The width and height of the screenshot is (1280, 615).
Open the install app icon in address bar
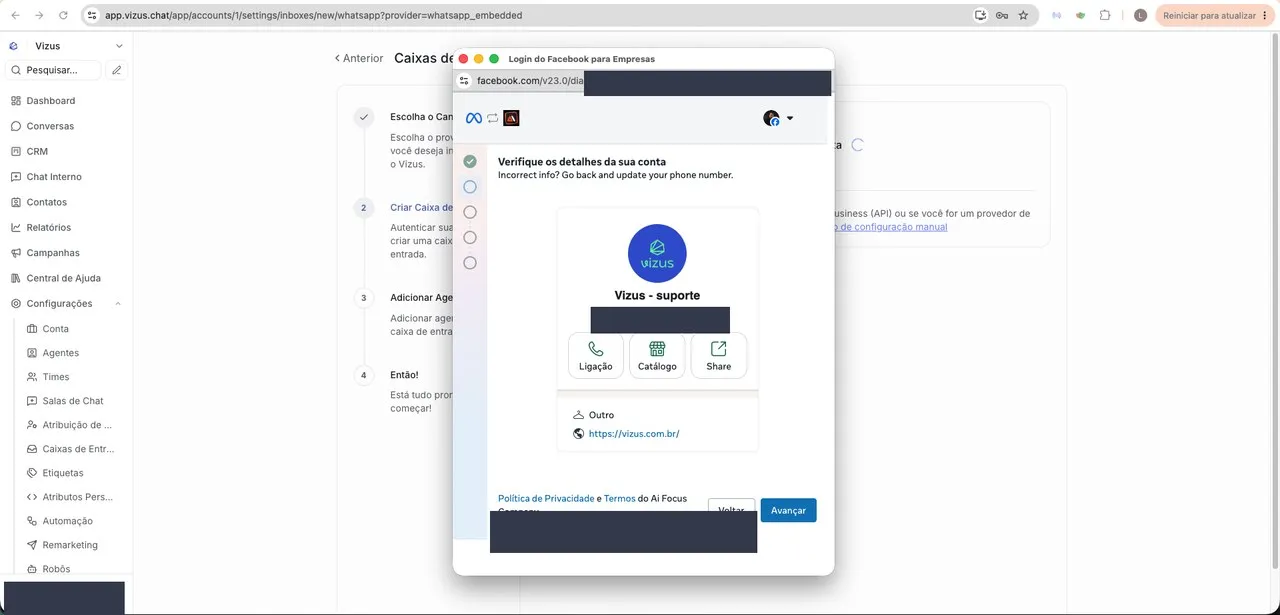tap(980, 15)
